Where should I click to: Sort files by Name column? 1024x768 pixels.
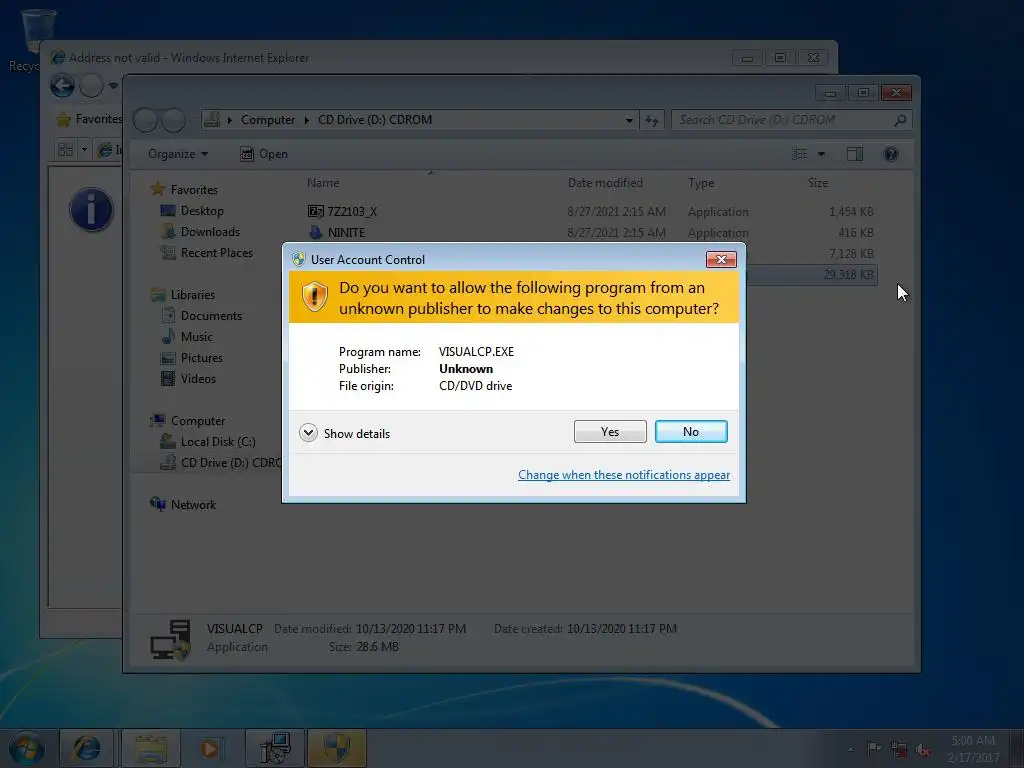(323, 183)
